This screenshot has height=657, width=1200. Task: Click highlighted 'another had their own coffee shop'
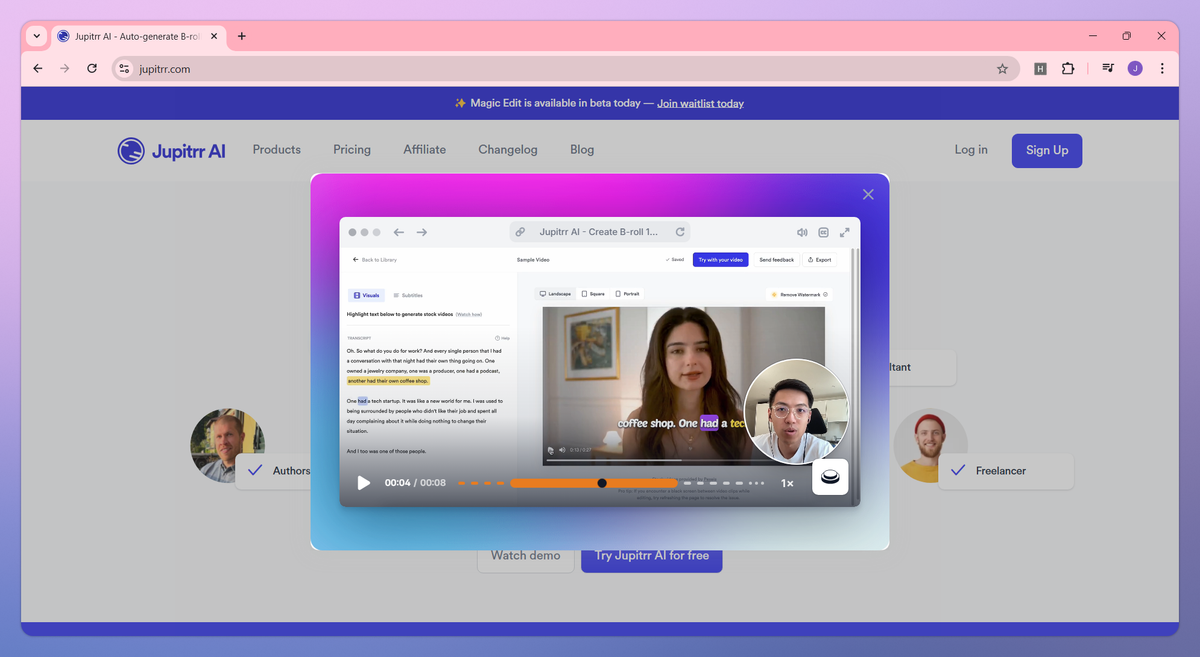388,381
